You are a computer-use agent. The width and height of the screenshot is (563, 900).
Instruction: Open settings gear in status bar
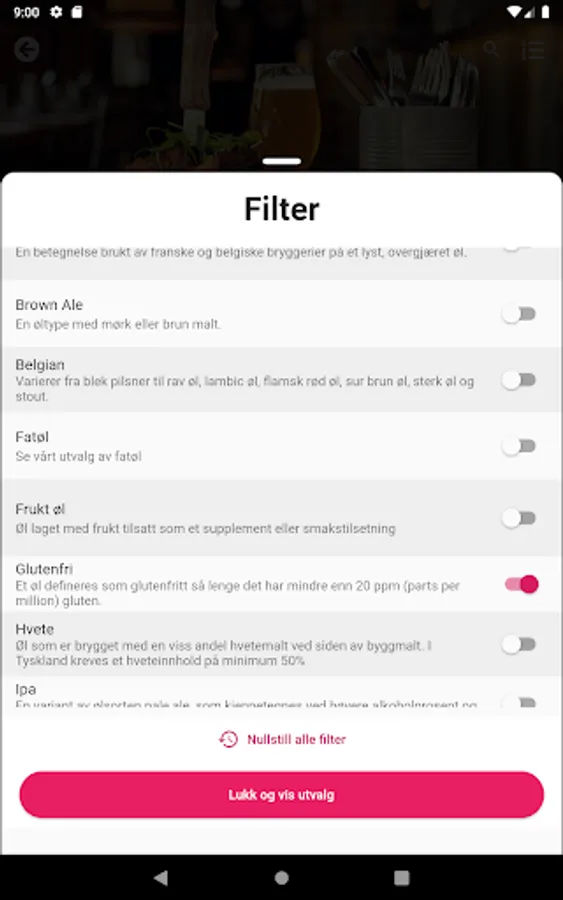click(56, 12)
